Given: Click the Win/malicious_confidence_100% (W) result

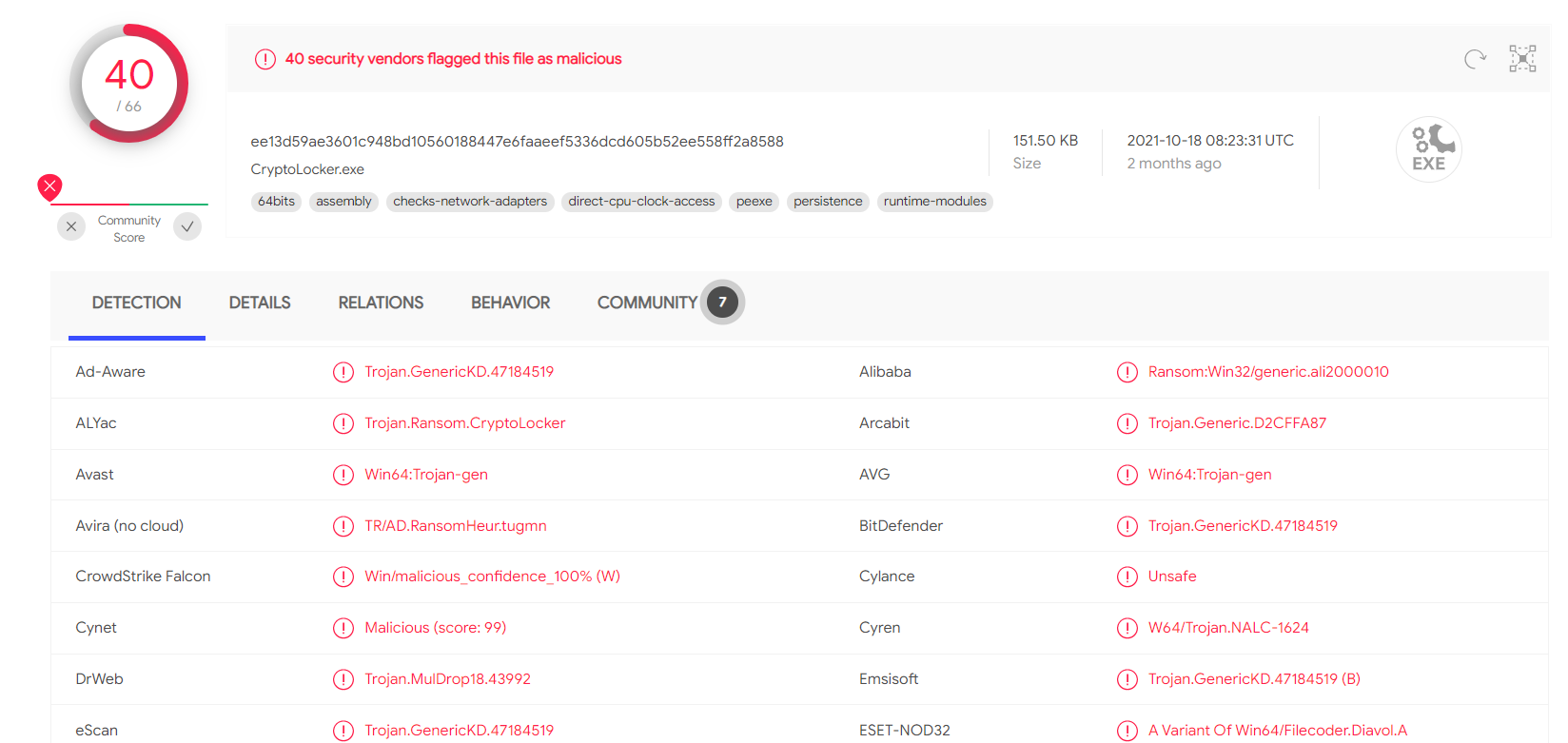Looking at the screenshot, I should point(492,577).
